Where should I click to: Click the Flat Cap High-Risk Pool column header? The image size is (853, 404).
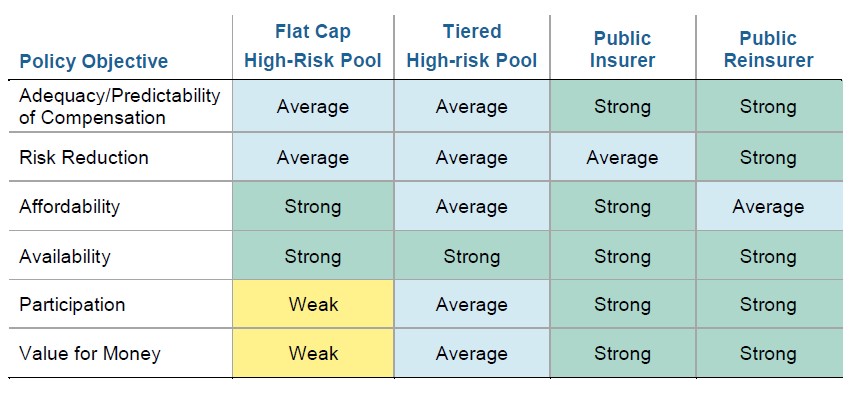coord(313,49)
